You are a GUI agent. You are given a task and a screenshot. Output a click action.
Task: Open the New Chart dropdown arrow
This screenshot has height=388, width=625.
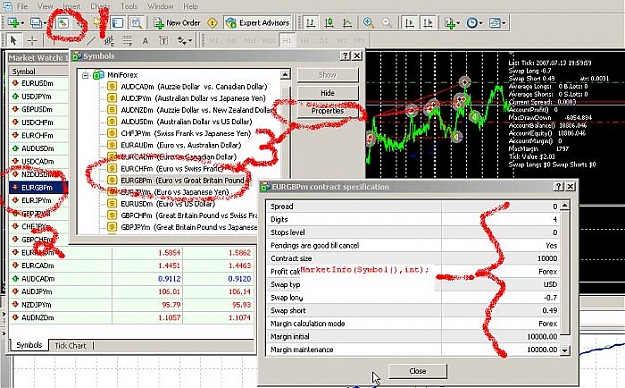click(x=22, y=23)
